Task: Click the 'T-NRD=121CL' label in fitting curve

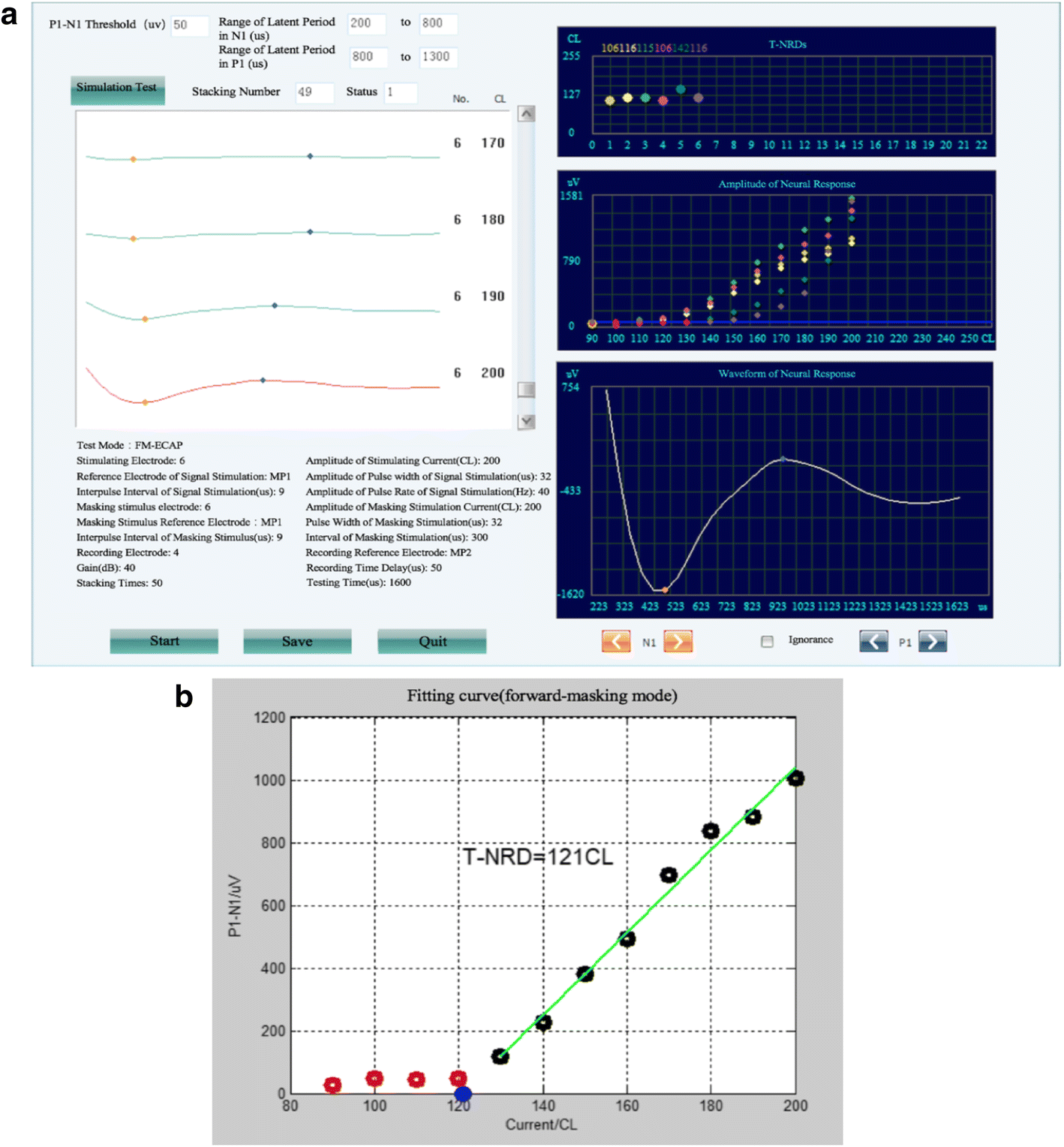Action: (537, 856)
